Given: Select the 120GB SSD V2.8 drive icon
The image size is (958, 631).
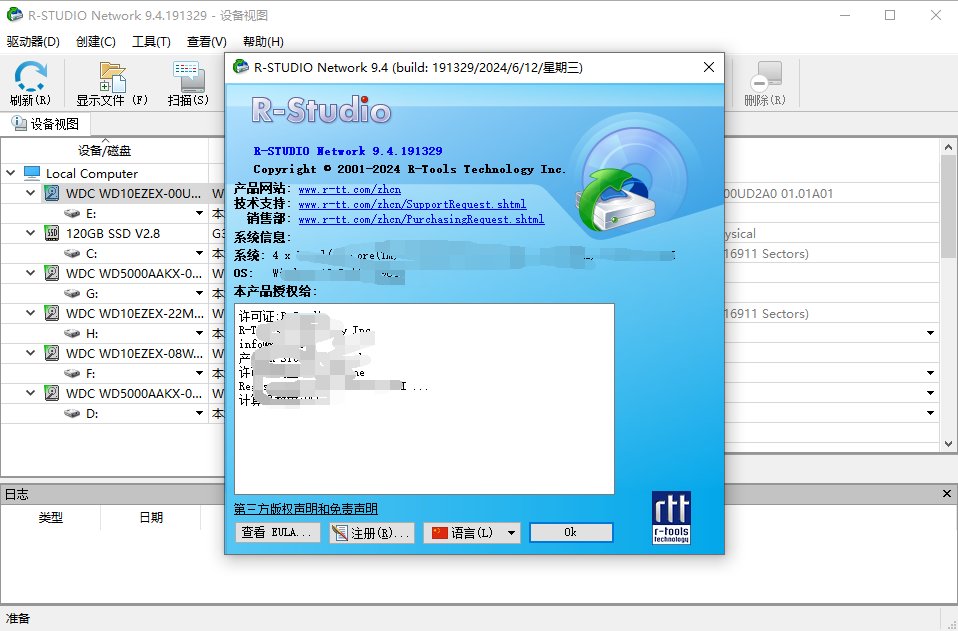Looking at the screenshot, I should (x=53, y=233).
